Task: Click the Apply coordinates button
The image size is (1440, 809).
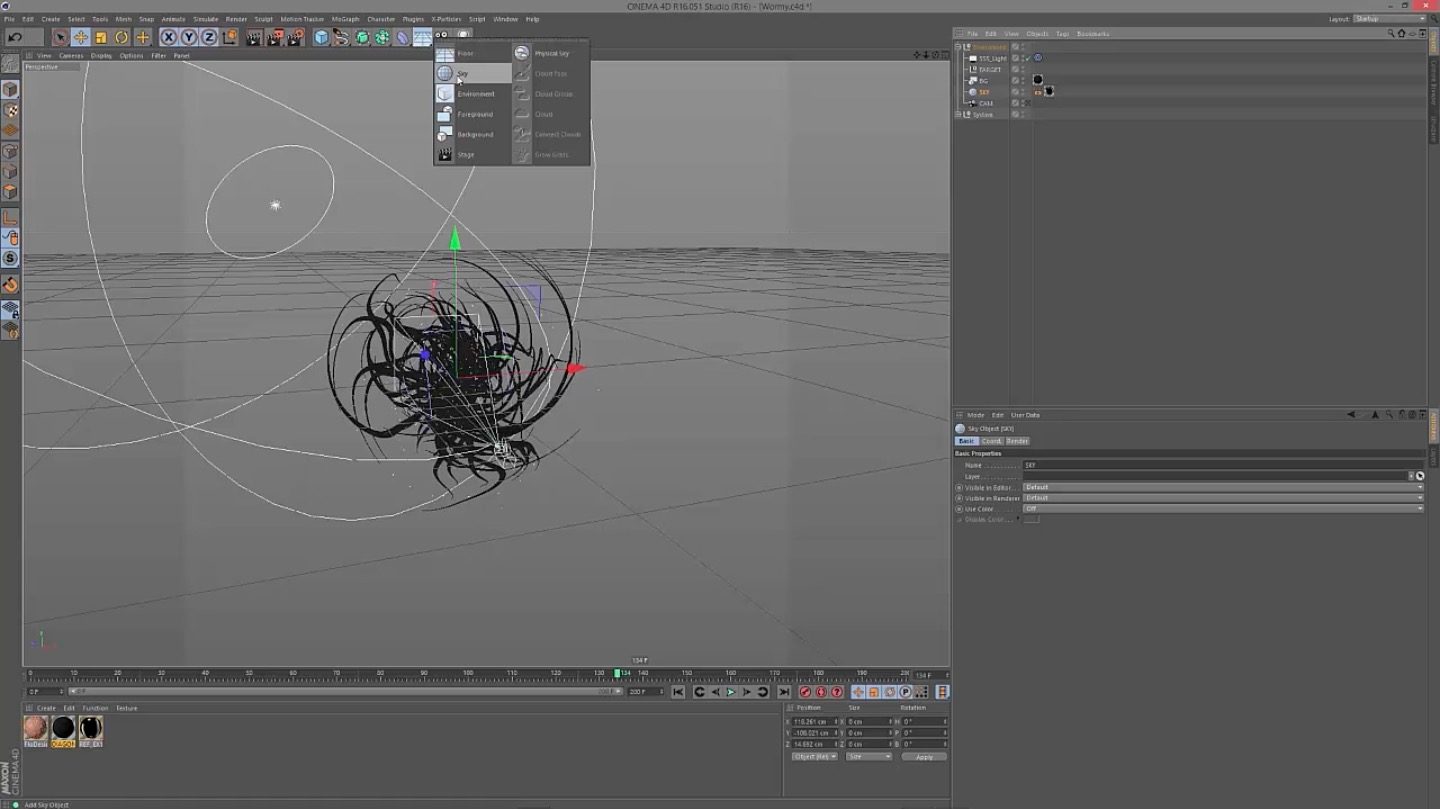Action: coord(924,757)
